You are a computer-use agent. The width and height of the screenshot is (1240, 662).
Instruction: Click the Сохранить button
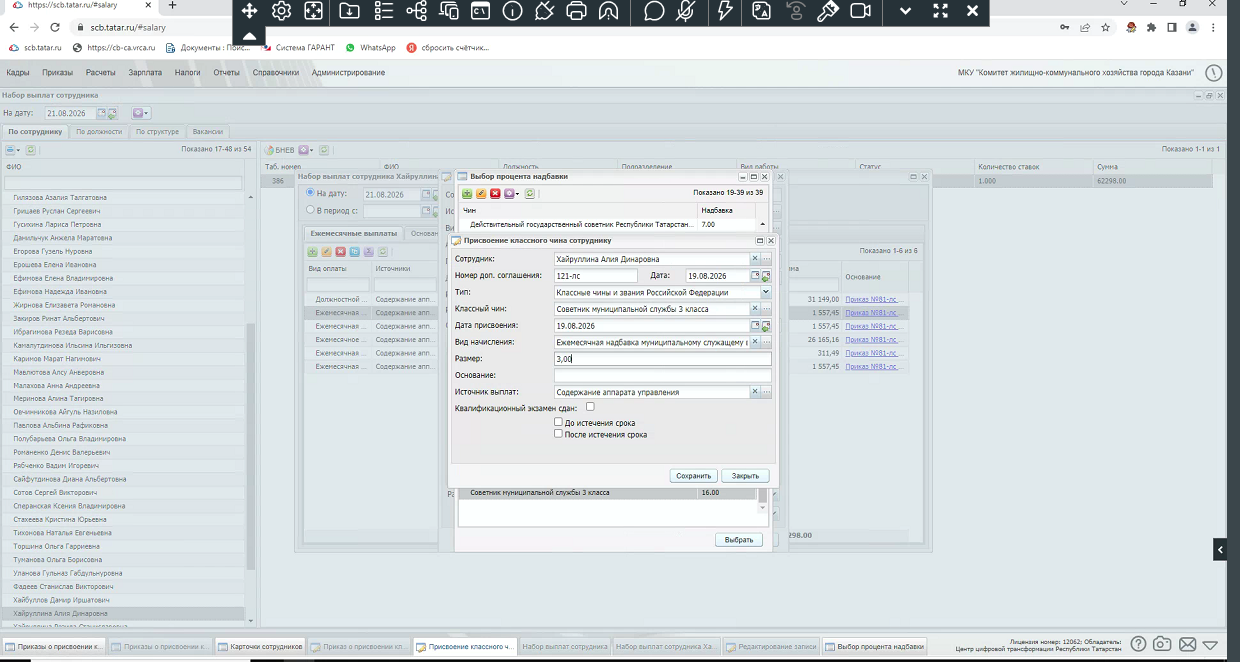tap(693, 476)
